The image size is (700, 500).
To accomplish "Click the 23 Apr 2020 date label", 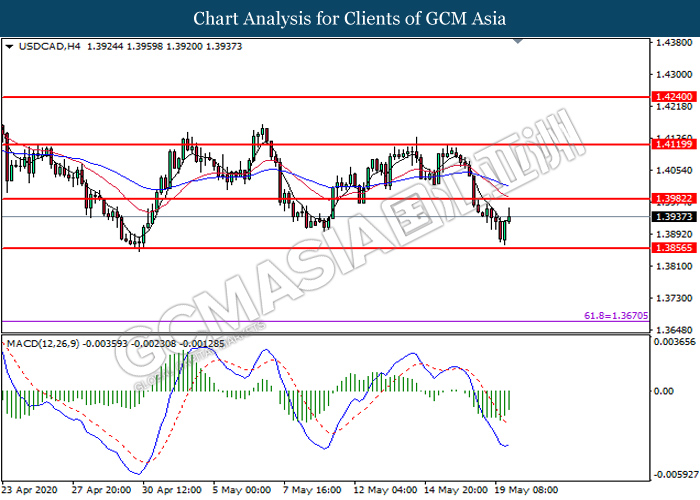I will click(x=29, y=490).
